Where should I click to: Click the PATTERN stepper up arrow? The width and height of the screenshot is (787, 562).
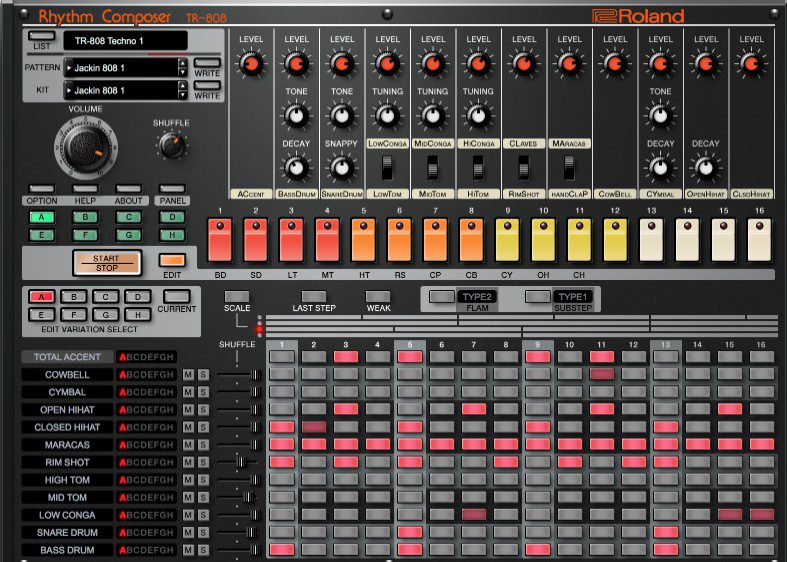pos(183,63)
